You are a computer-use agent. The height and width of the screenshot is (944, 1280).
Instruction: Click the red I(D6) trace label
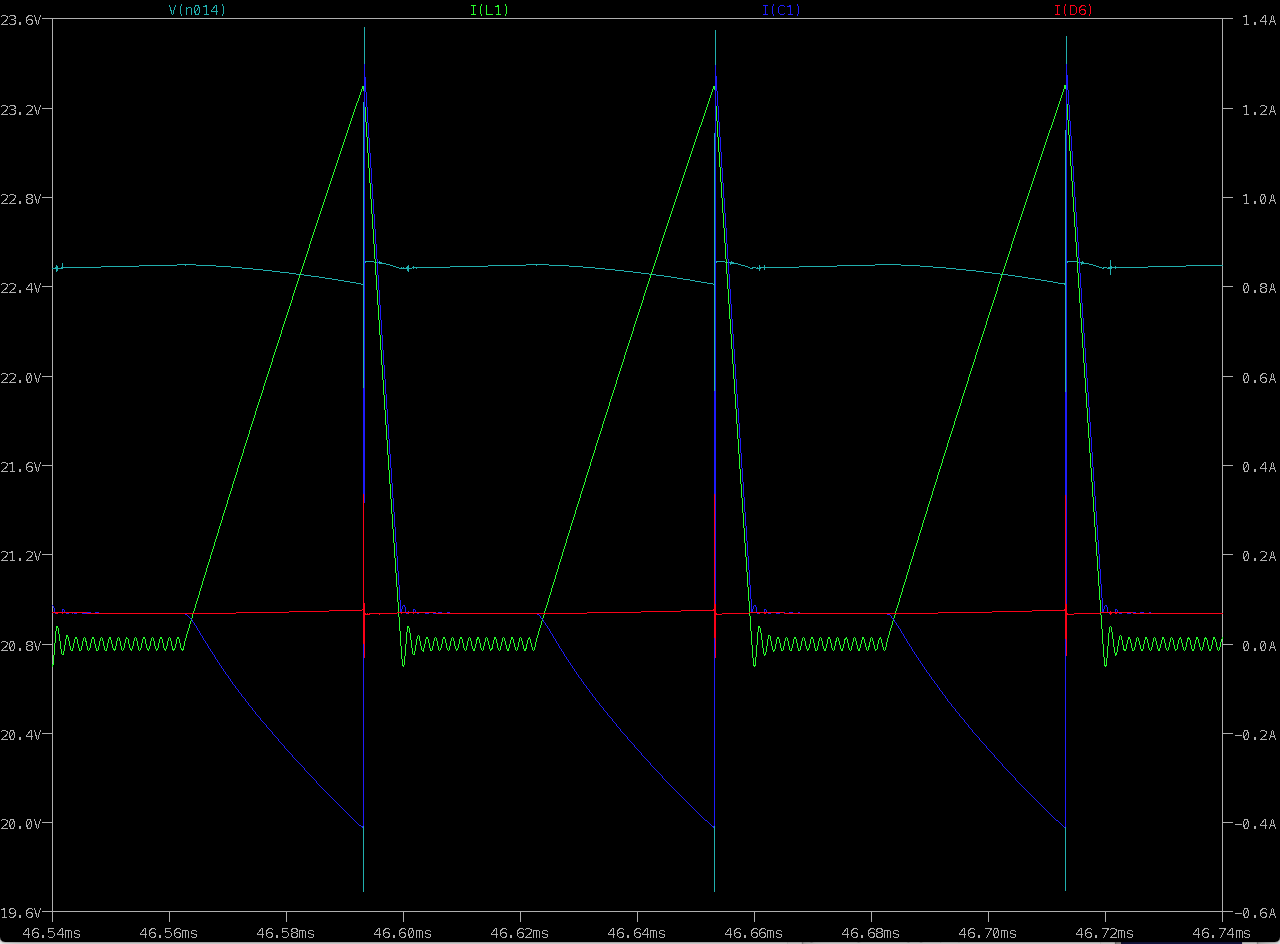point(1074,10)
